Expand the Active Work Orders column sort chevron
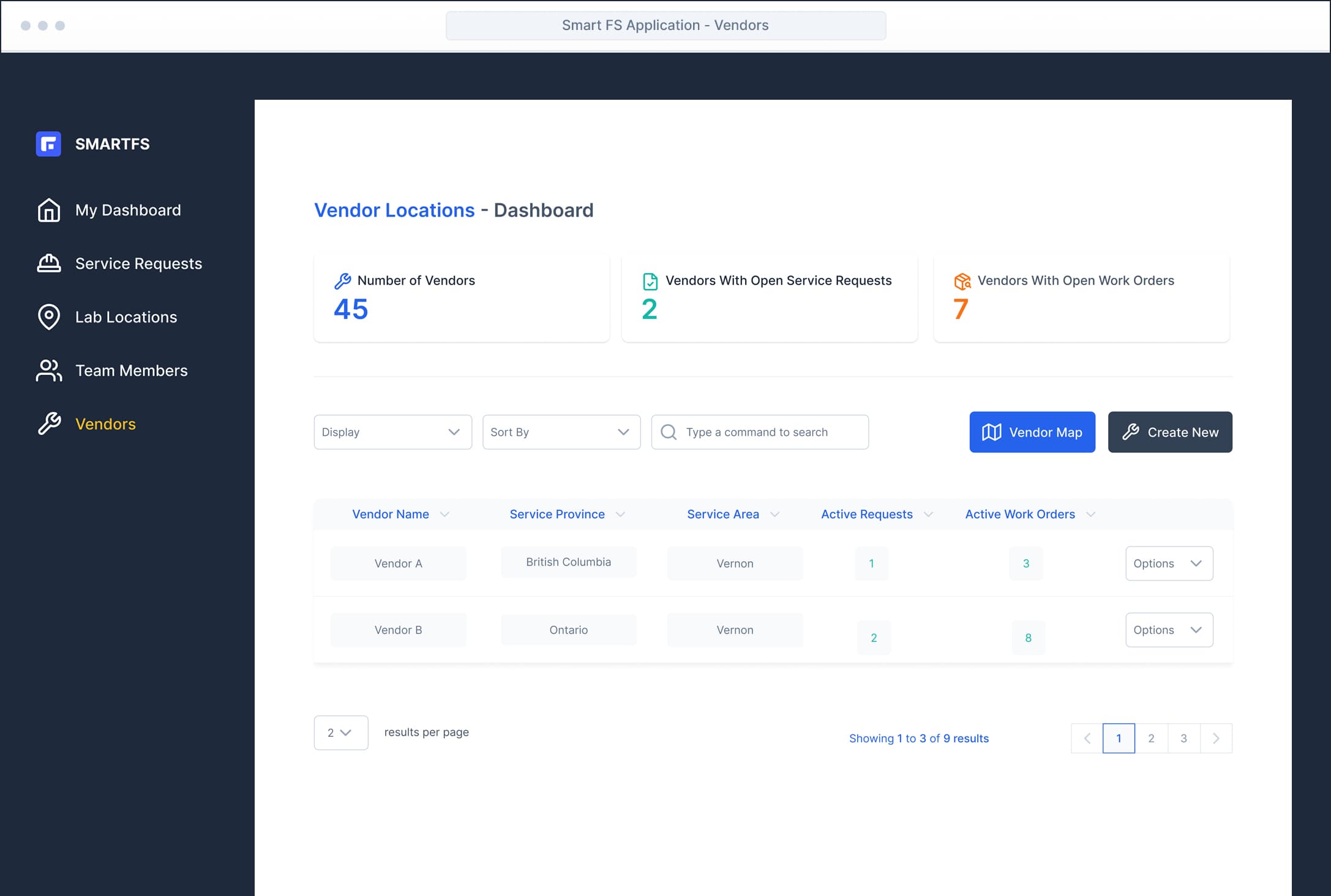Screen dimensions: 1331x896 click(1090, 515)
